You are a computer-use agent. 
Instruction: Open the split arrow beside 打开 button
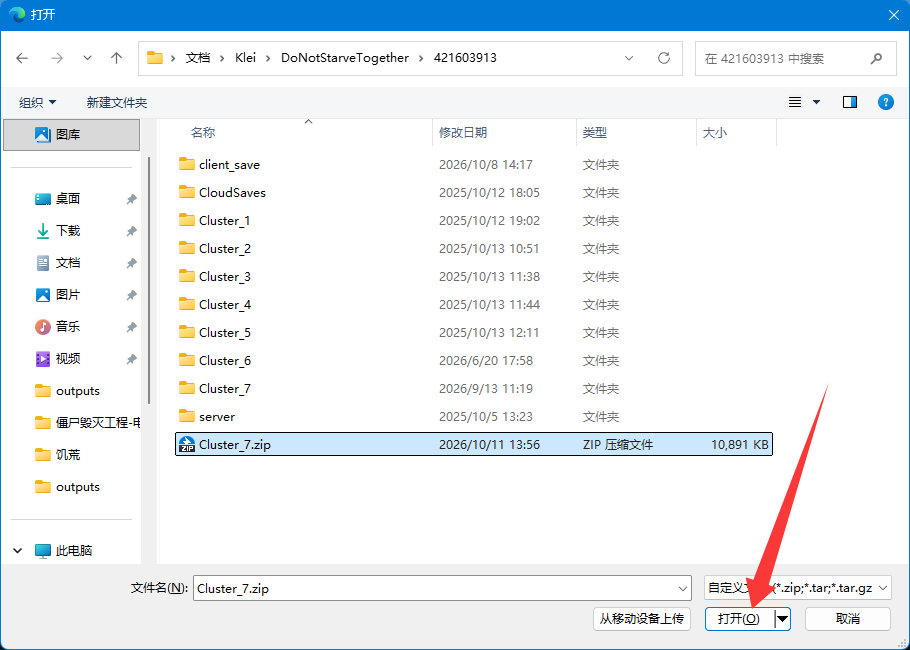pos(782,619)
